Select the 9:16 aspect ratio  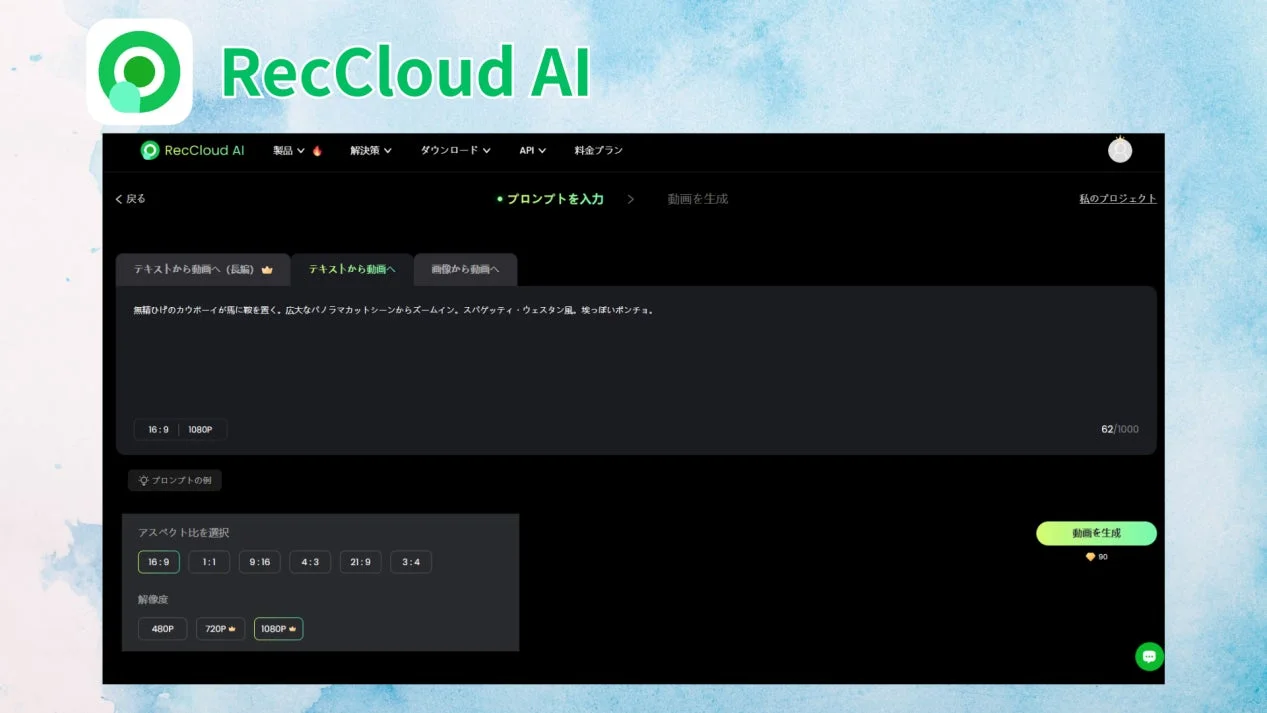point(259,561)
